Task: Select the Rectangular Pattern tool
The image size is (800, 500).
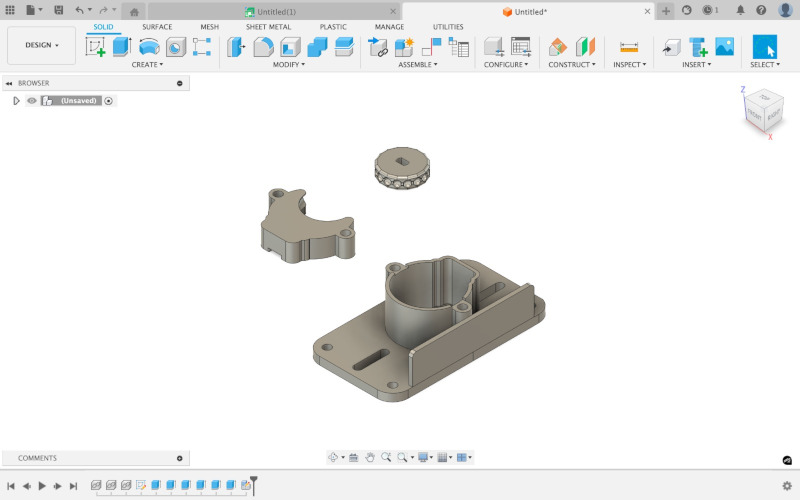Action: (x=202, y=47)
